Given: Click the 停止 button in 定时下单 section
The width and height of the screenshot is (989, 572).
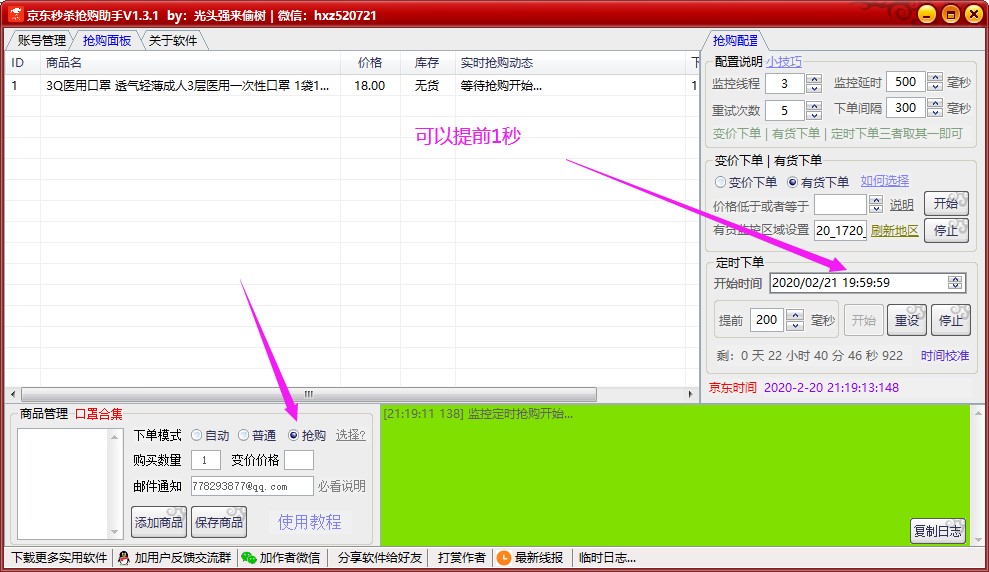Looking at the screenshot, I should [x=951, y=320].
